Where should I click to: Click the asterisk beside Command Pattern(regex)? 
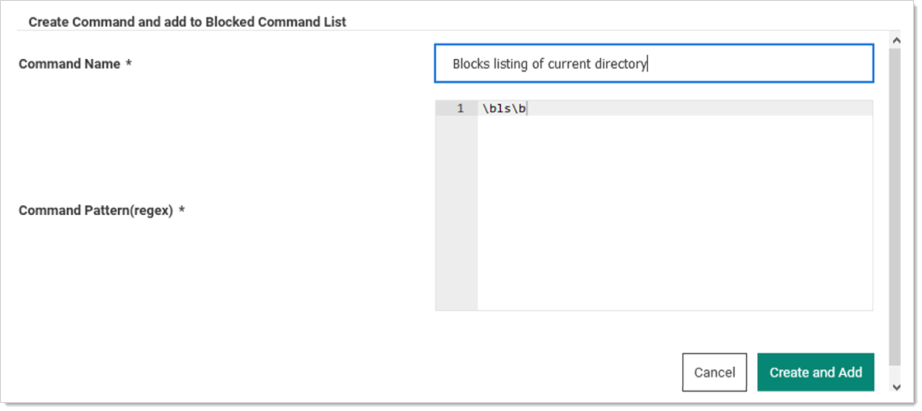tap(182, 210)
